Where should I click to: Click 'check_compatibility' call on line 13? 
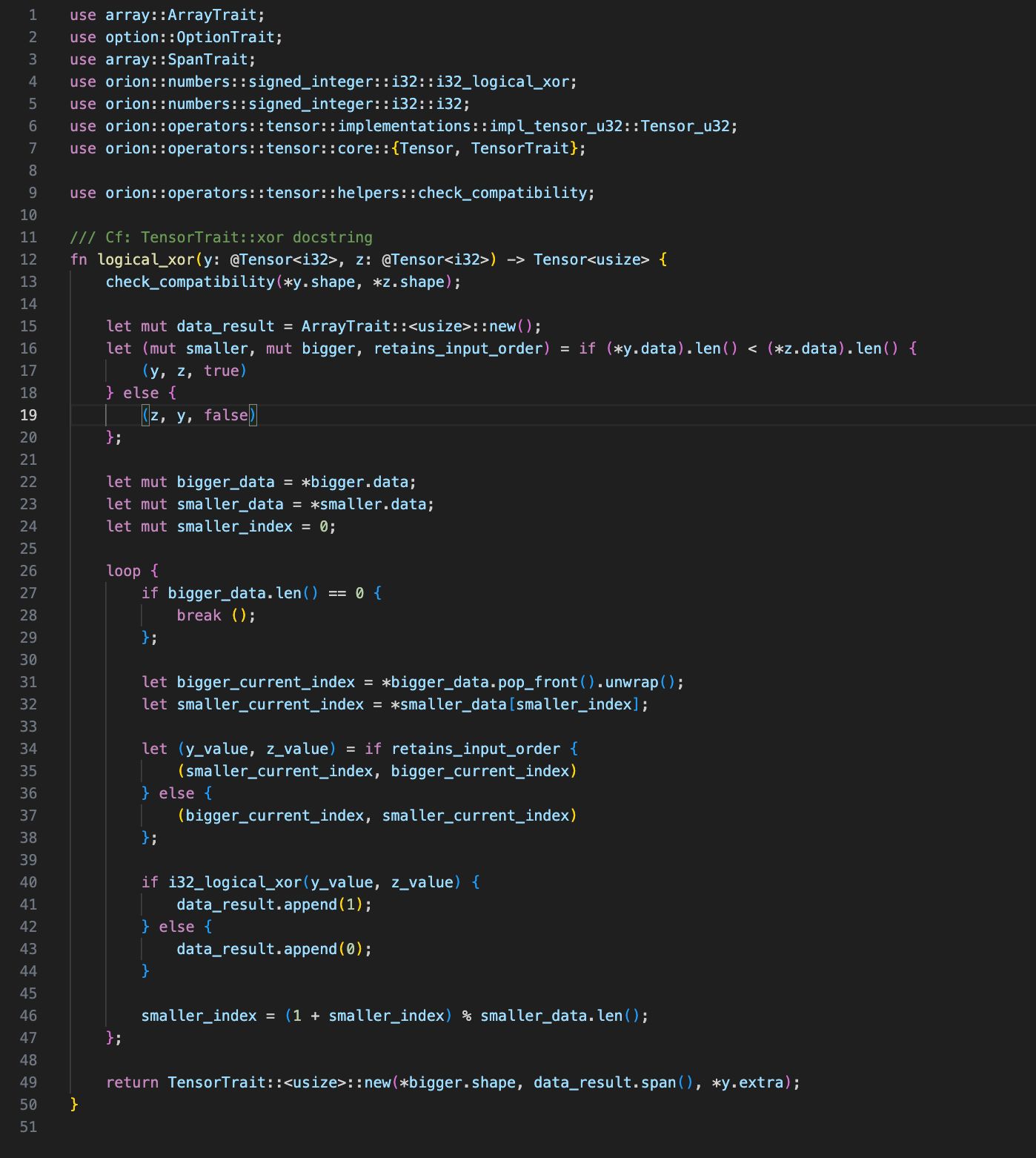click(190, 282)
